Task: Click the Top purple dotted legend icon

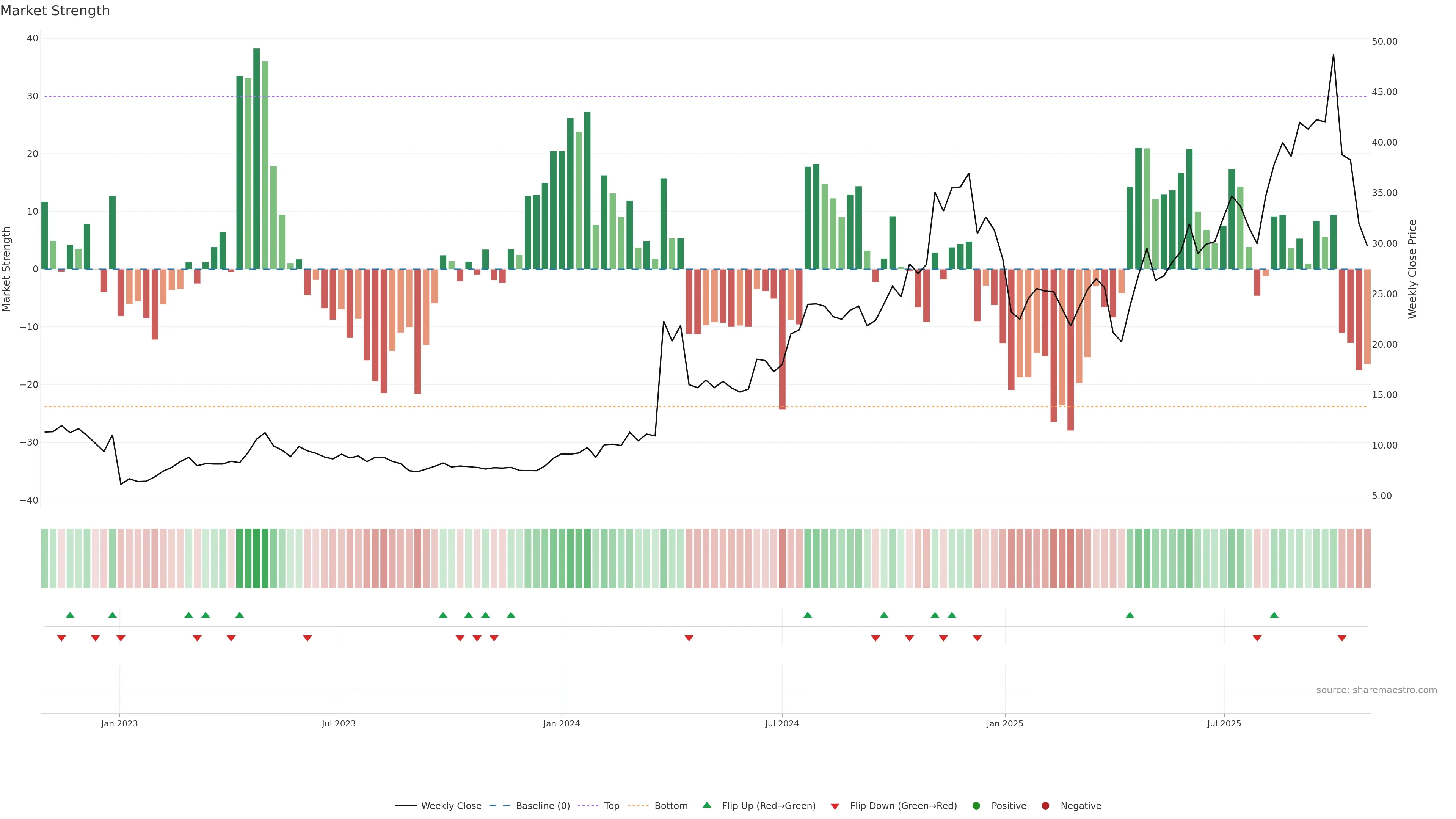Action: pos(589,806)
